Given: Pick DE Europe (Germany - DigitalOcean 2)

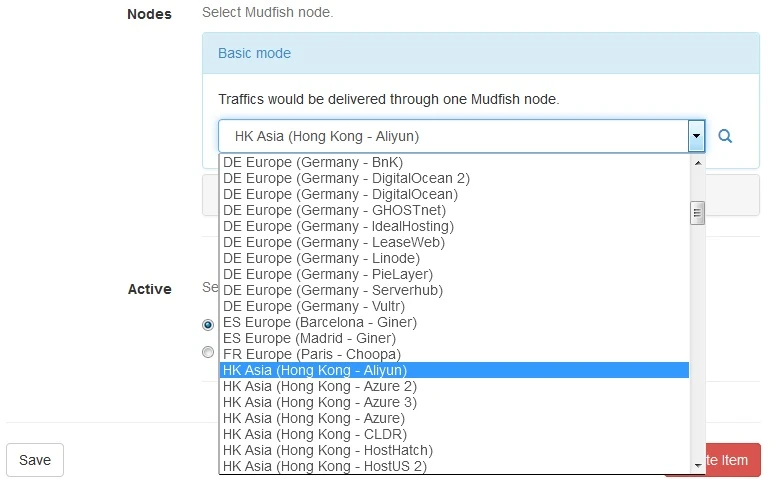Looking at the screenshot, I should (346, 178).
